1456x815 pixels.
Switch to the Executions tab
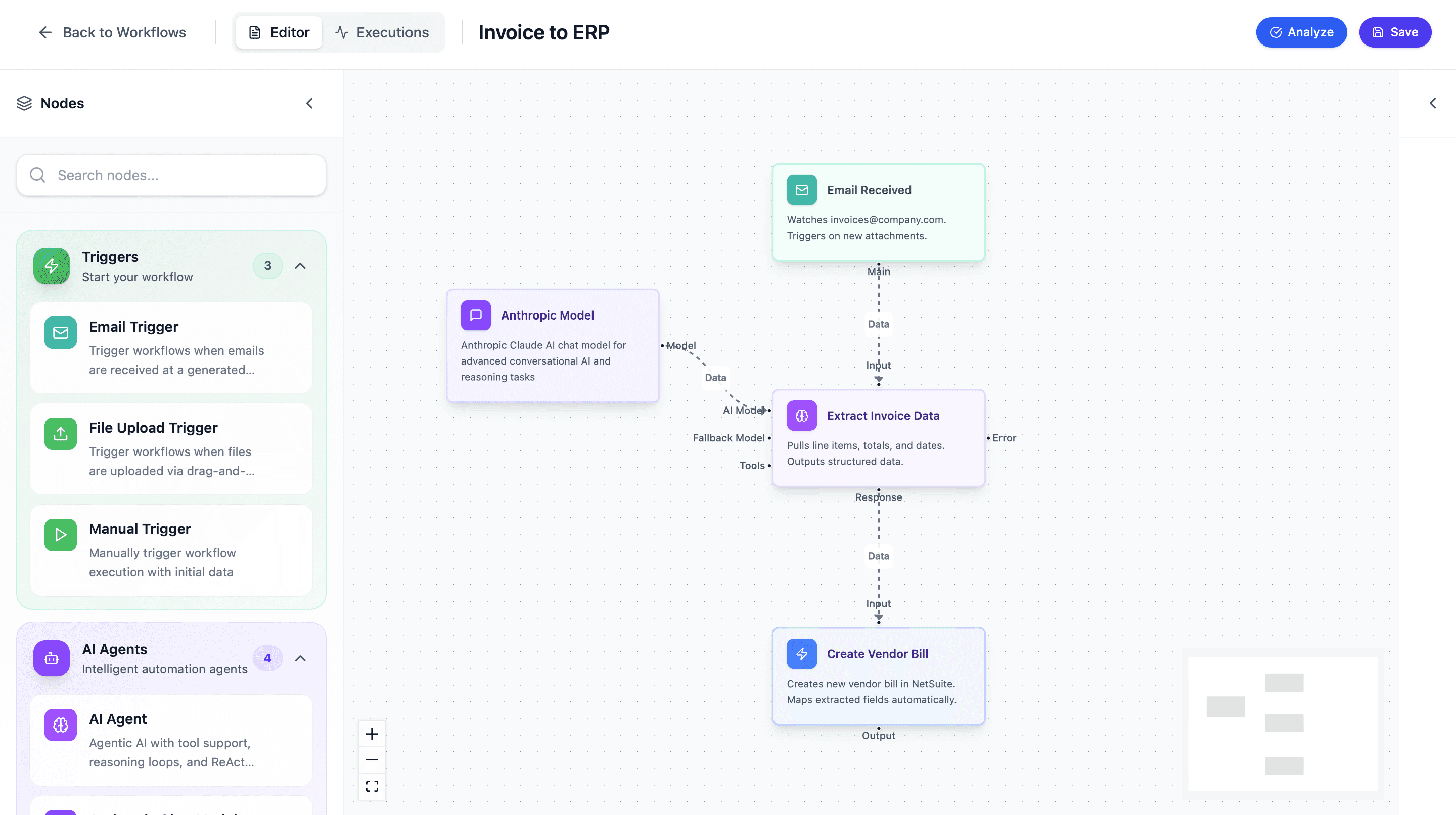pyautogui.click(x=382, y=33)
